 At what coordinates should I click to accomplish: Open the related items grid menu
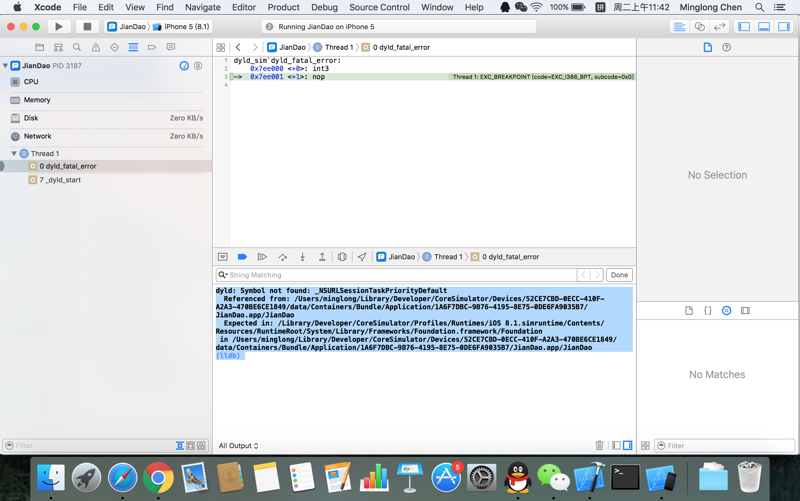coord(220,47)
